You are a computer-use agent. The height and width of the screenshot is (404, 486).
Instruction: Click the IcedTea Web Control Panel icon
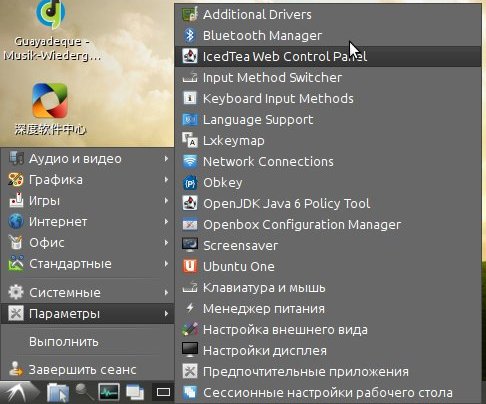[190, 56]
